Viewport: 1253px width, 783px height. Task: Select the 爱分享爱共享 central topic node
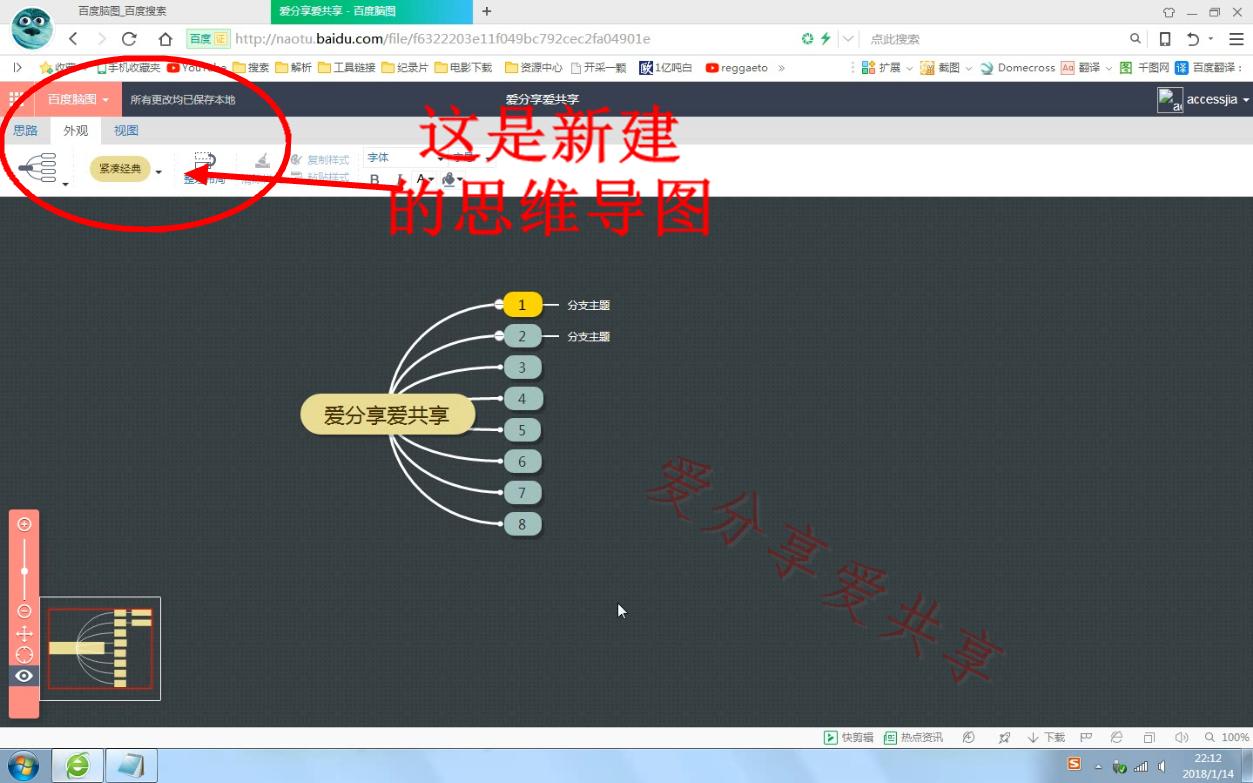coord(387,413)
